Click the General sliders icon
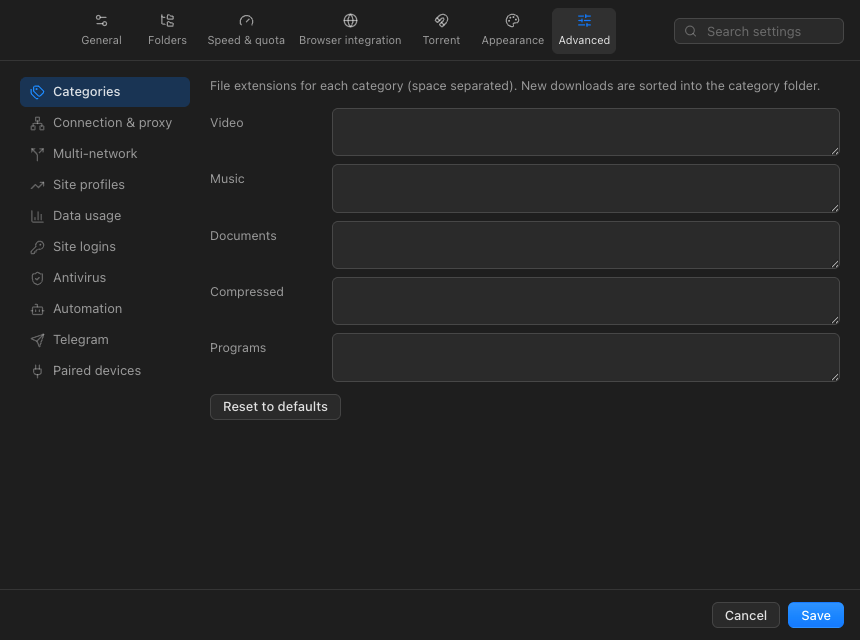 click(x=101, y=21)
